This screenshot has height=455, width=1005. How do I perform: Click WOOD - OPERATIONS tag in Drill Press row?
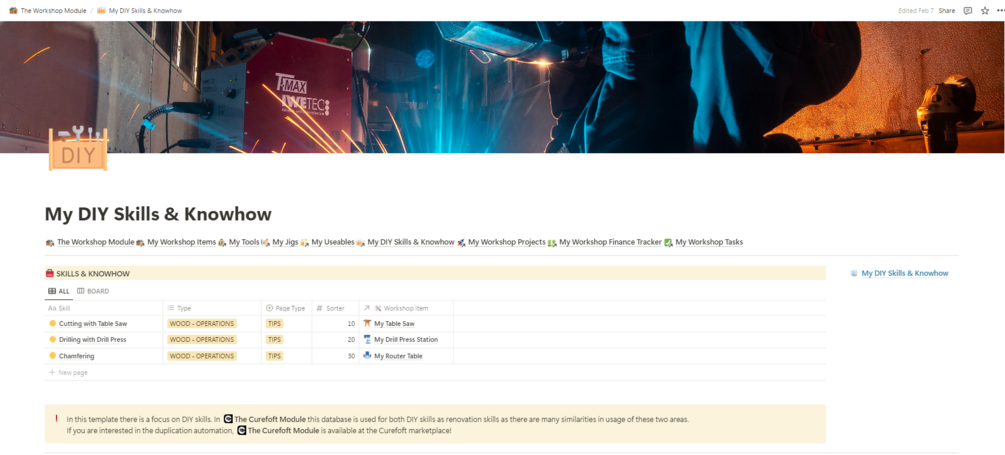[202, 340]
